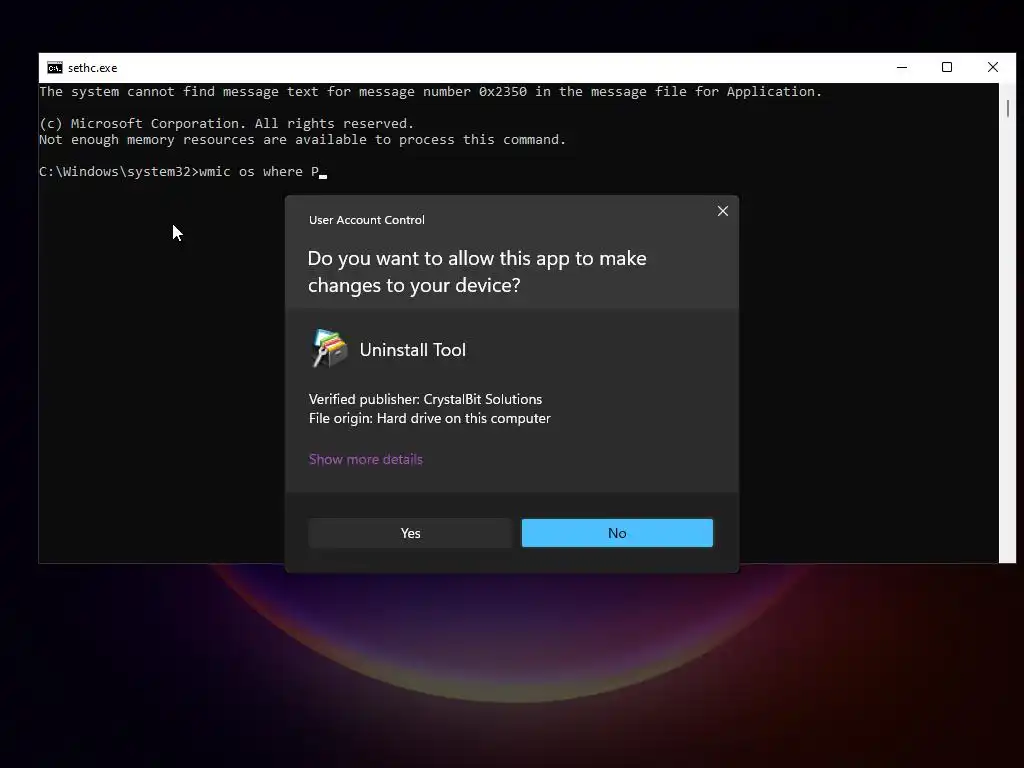This screenshot has height=768, width=1024.
Task: Click the 'system cannot find message text' line
Action: (x=430, y=92)
